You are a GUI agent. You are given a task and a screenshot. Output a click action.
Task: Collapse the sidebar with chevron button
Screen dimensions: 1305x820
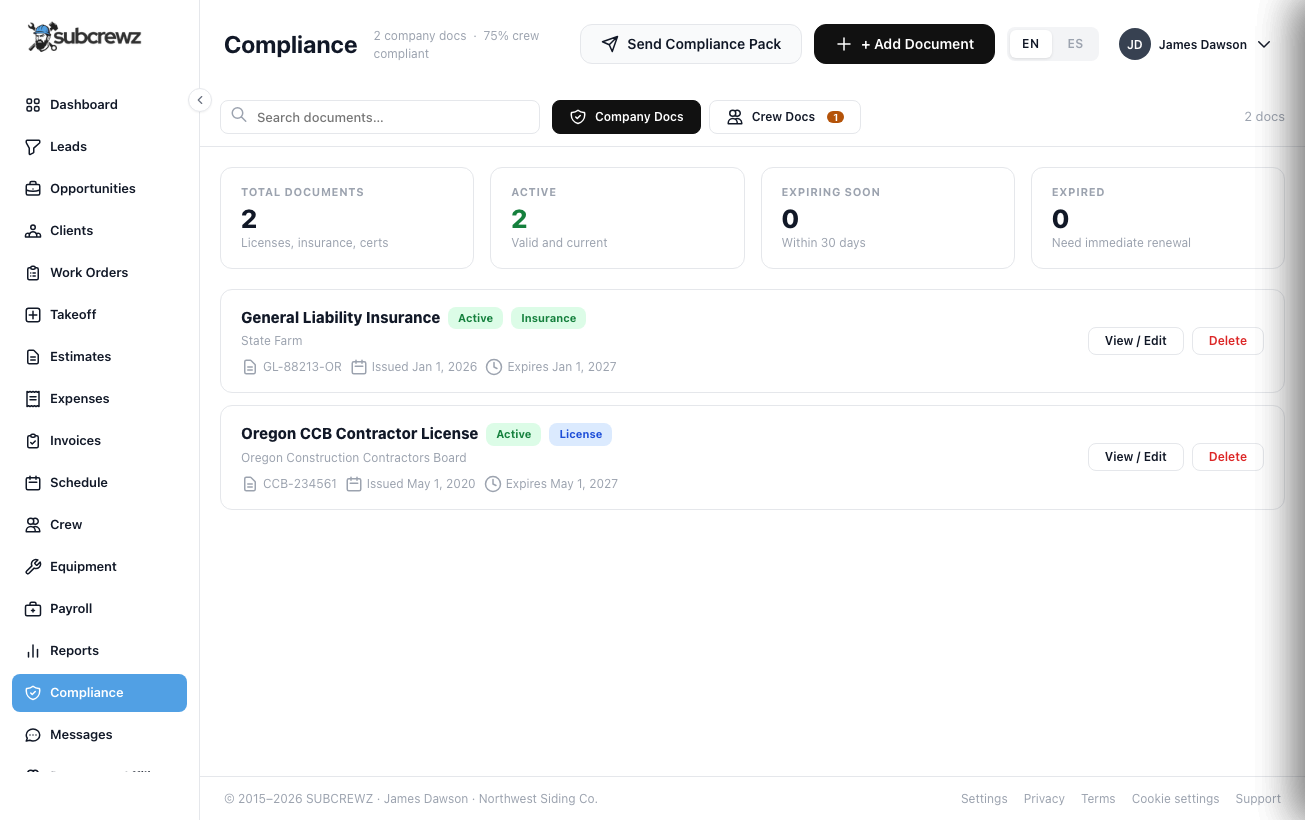[200, 100]
